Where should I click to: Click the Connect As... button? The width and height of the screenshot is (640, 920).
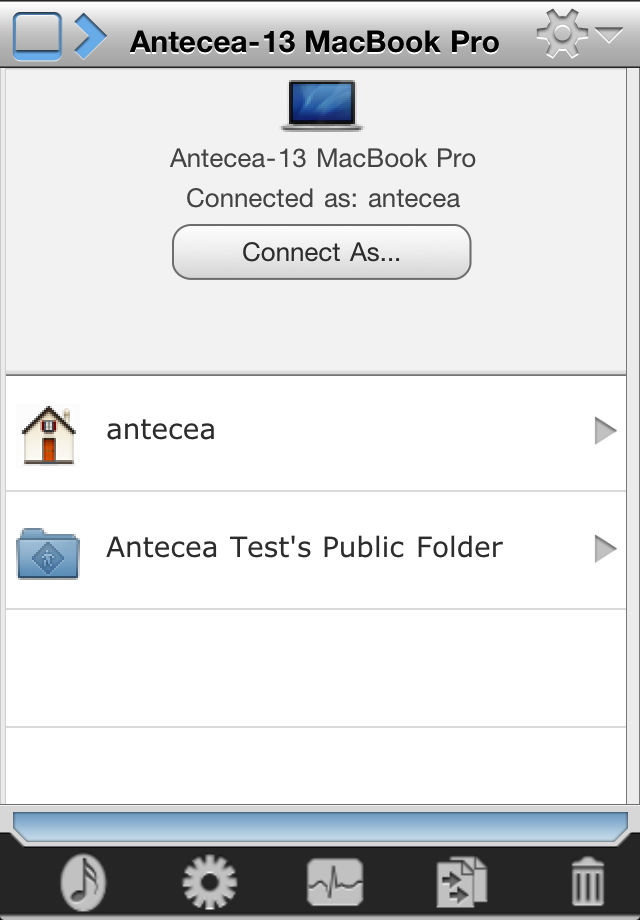(x=321, y=252)
